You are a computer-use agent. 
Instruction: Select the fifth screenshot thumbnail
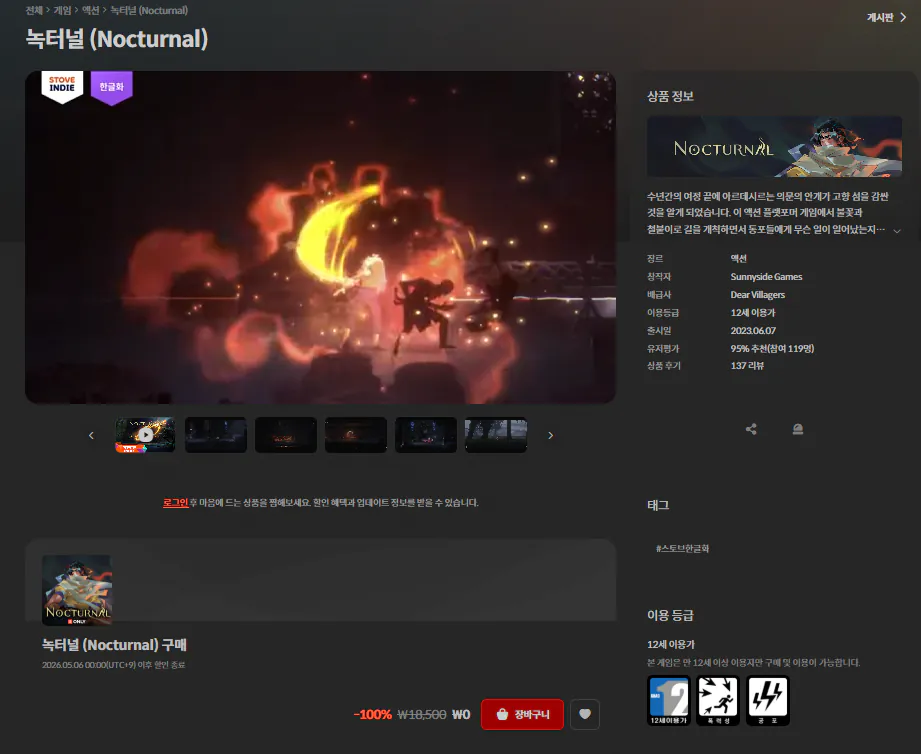(425, 435)
